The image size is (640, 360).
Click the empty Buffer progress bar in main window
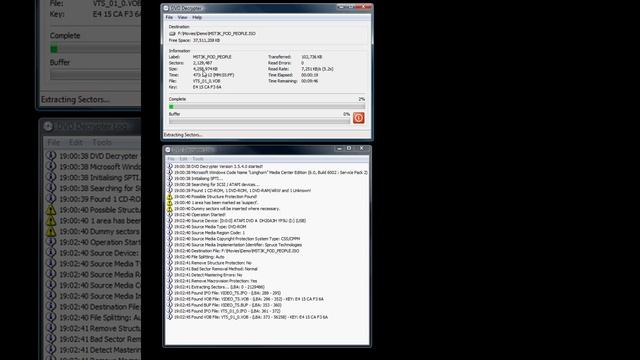pos(260,121)
